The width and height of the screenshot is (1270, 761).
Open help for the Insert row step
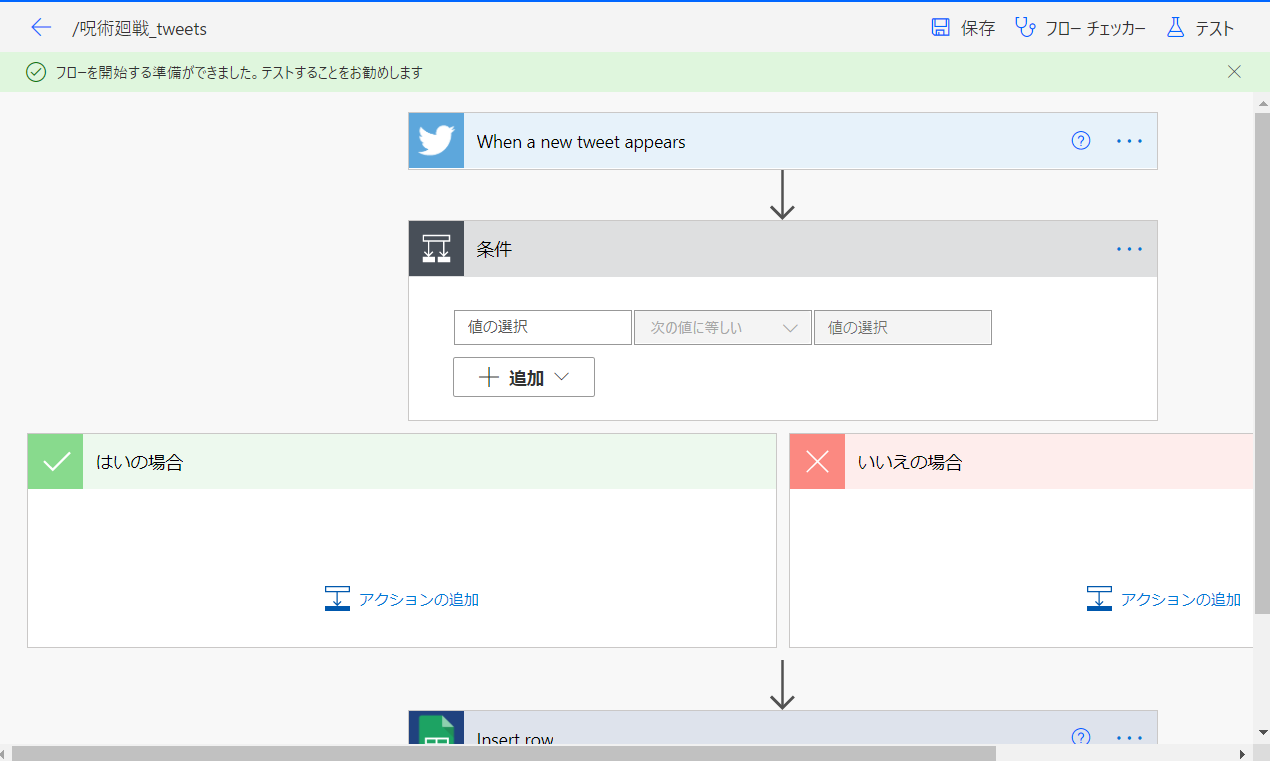point(1081,737)
